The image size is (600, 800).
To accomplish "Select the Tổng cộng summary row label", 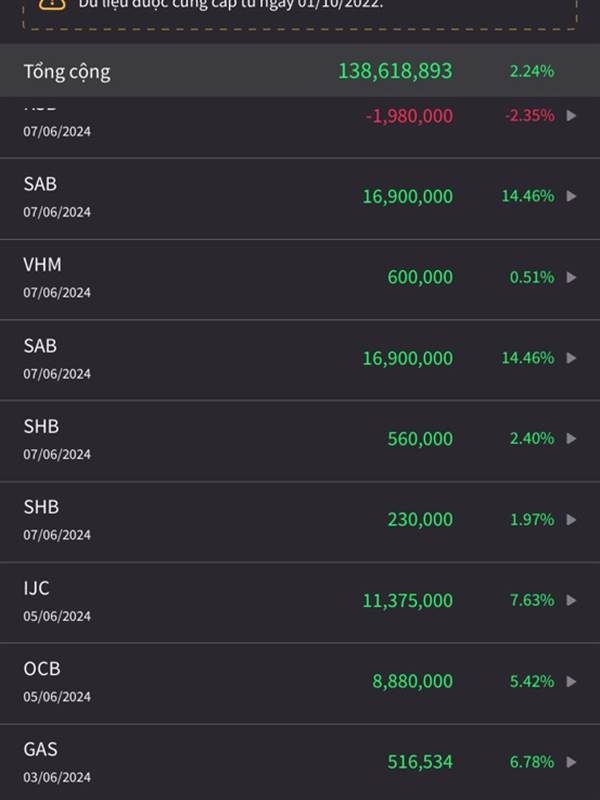I will pyautogui.click(x=67, y=72).
